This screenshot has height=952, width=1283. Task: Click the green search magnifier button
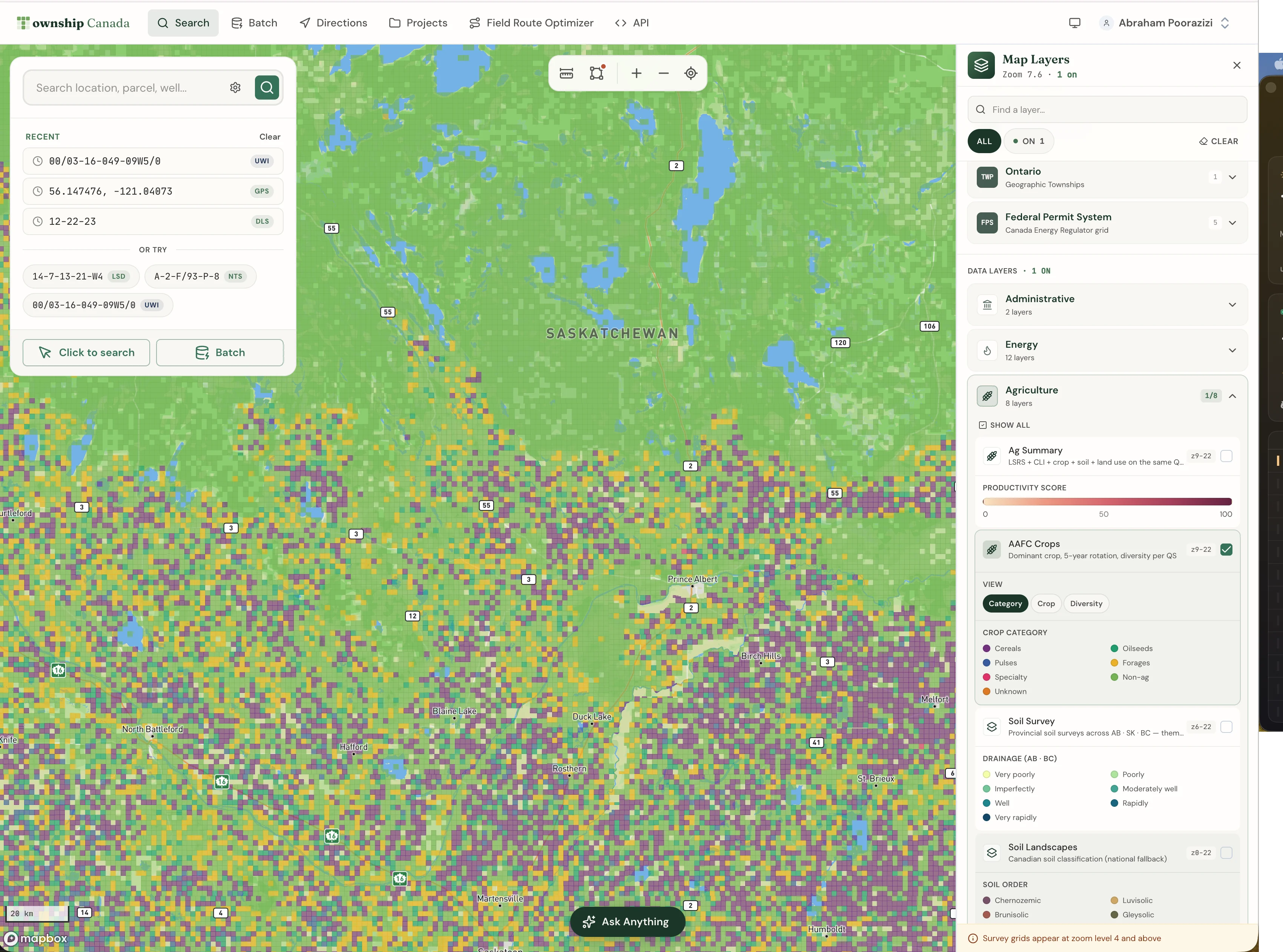(x=267, y=88)
